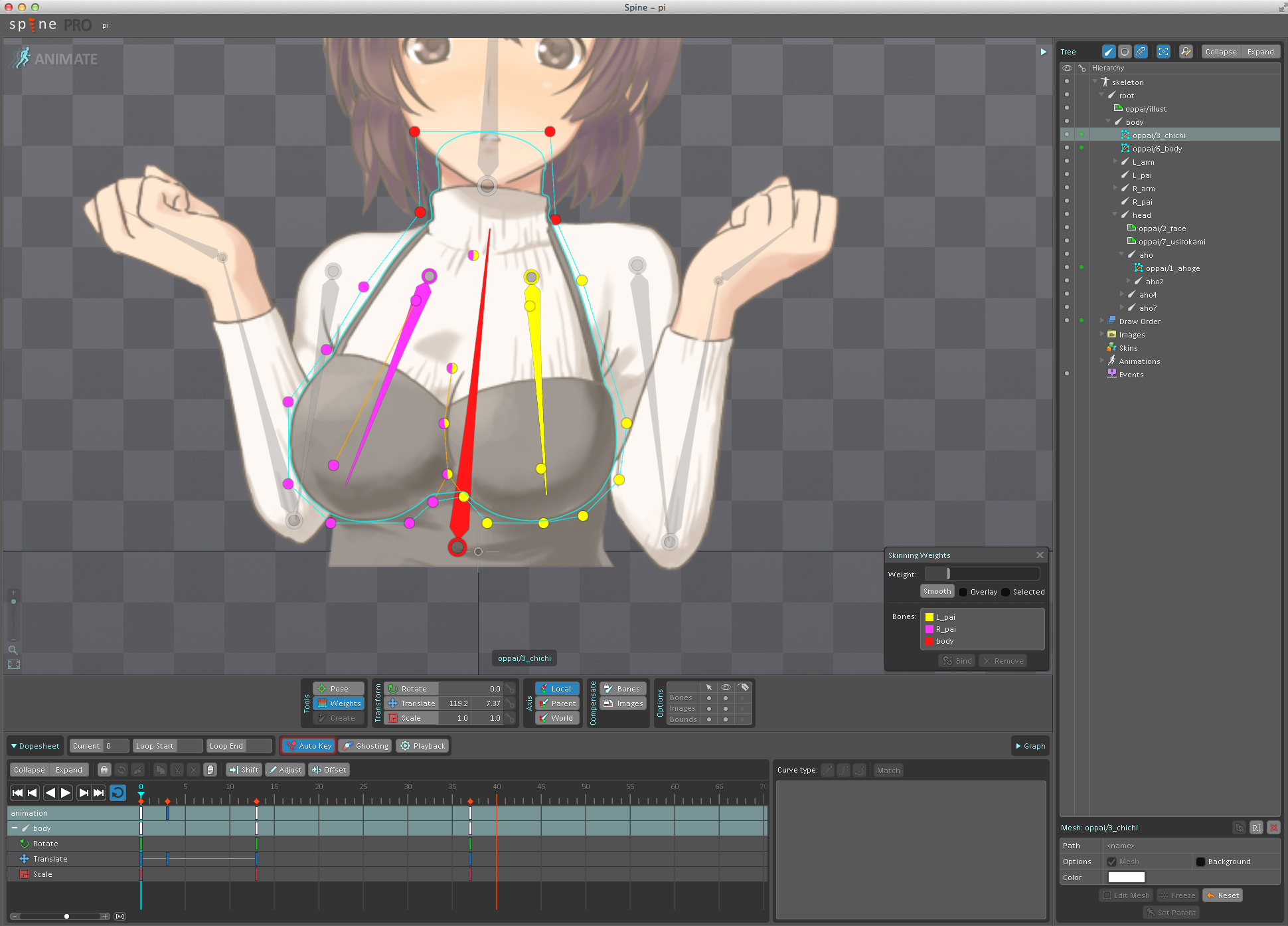
Task: Expand the Images node
Action: click(x=1101, y=334)
